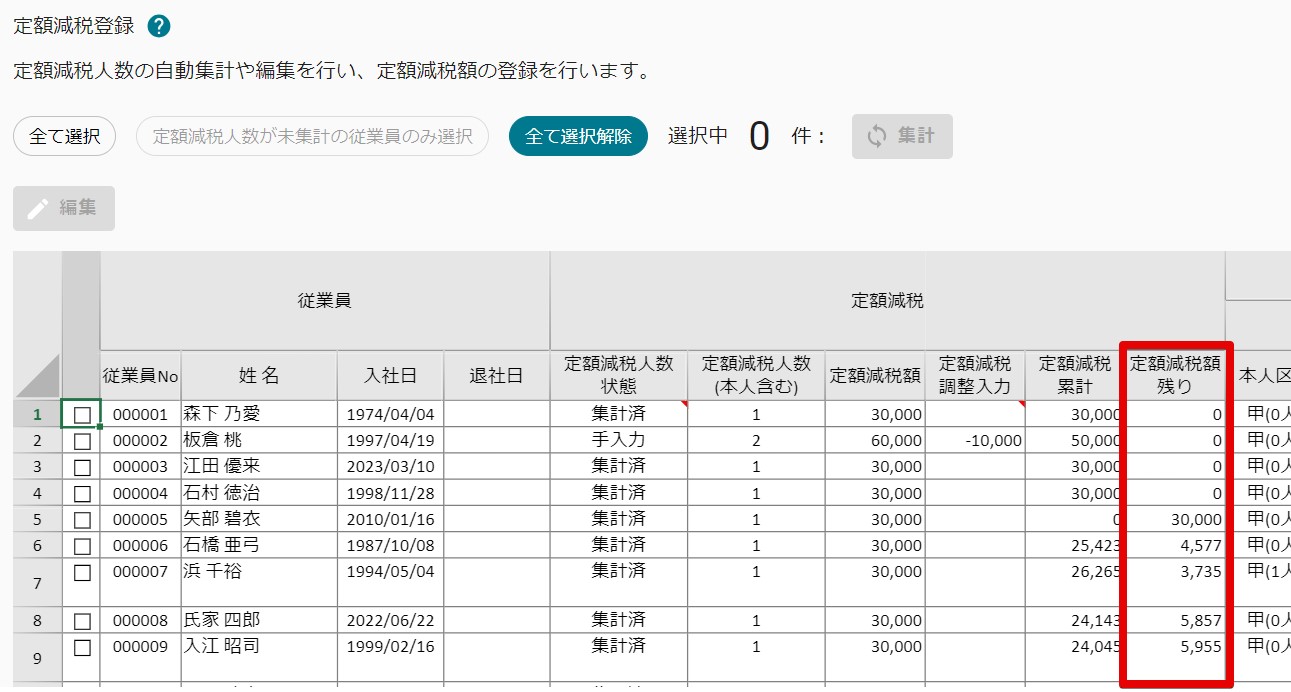Click the 3,735 remaining amount cell
The height and width of the screenshot is (692, 1291).
[1175, 582]
